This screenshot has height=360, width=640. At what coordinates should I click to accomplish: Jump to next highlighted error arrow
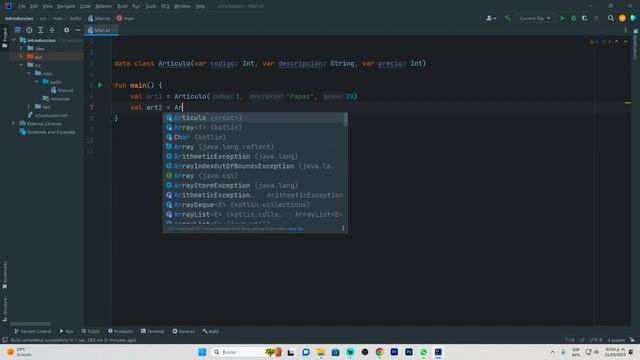(625, 42)
